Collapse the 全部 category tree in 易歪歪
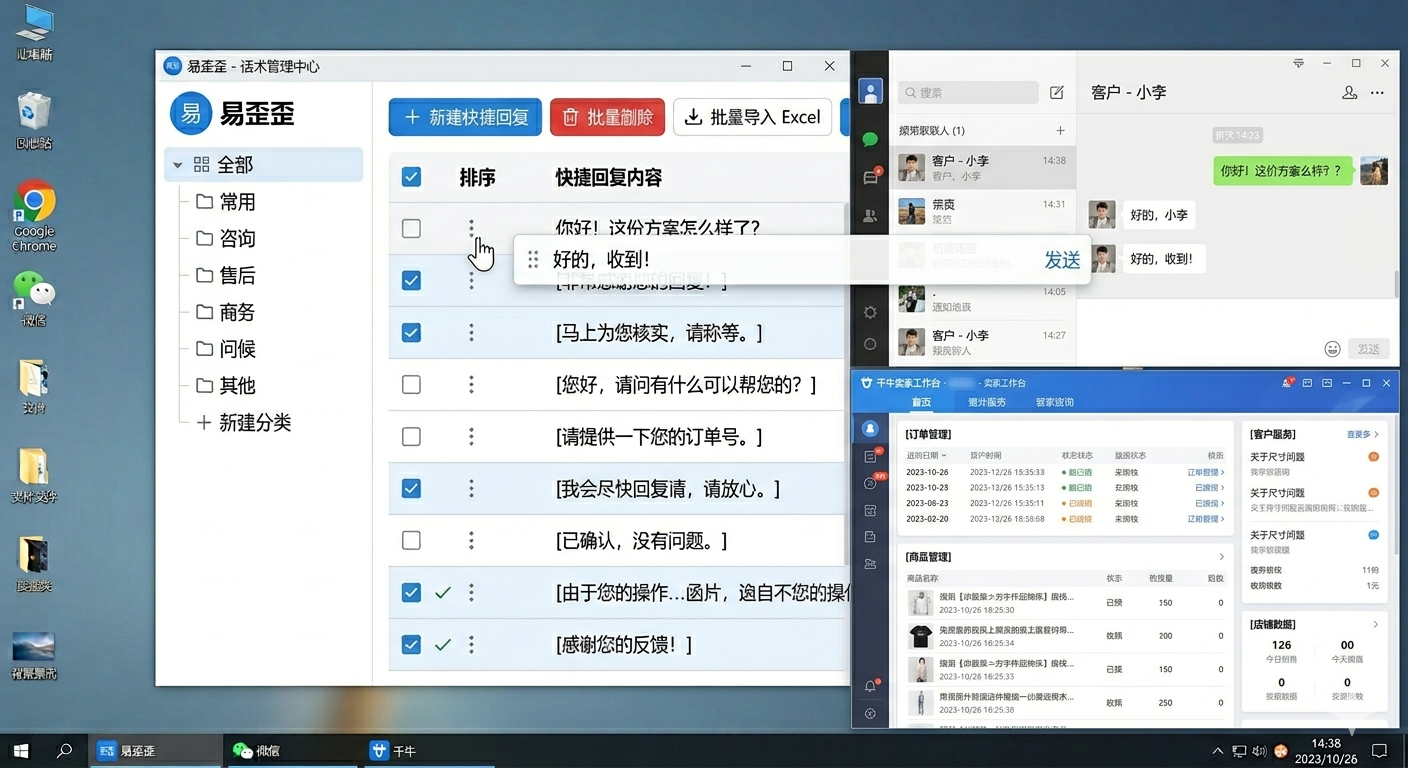 point(178,165)
